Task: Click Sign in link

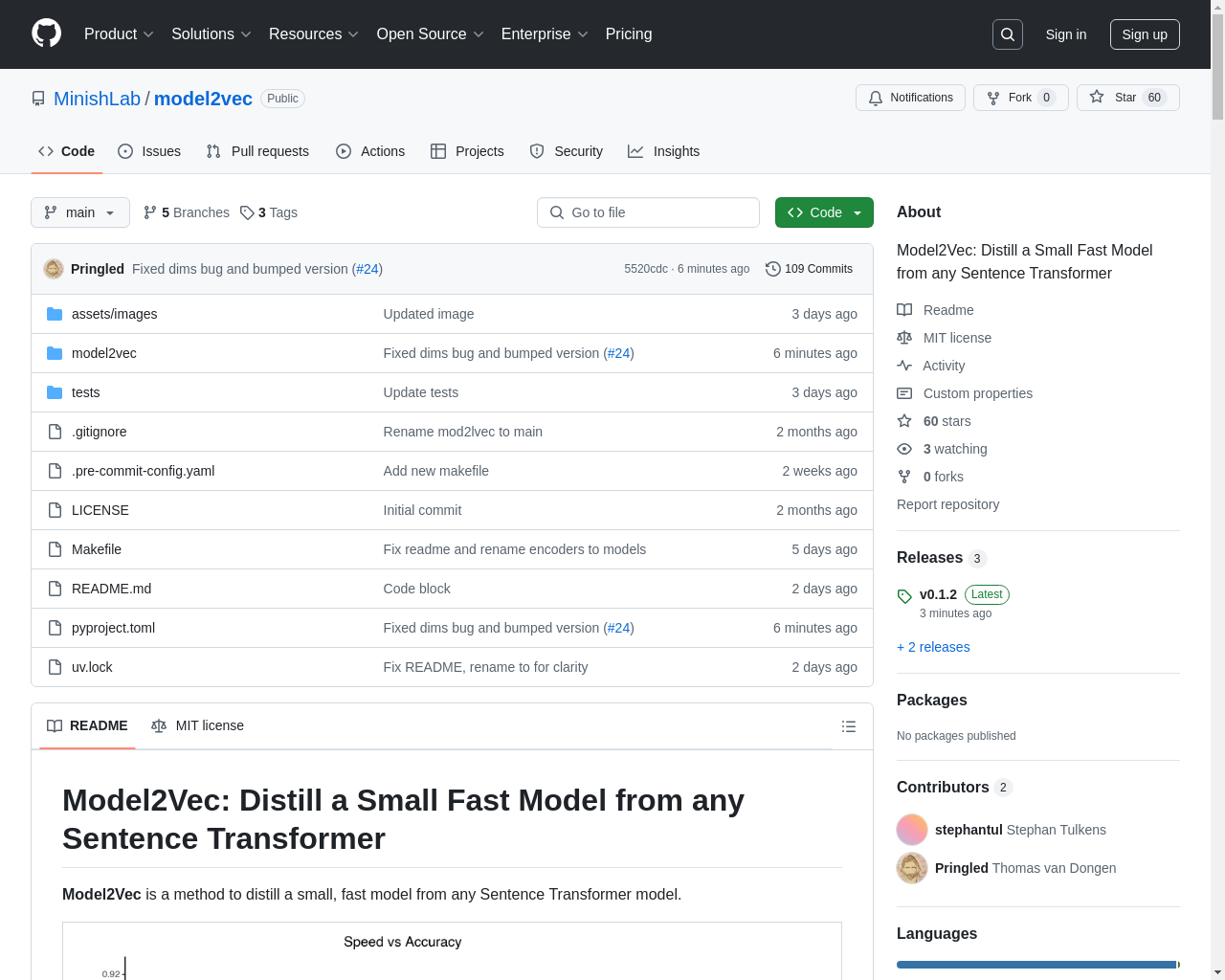Action: click(x=1066, y=34)
